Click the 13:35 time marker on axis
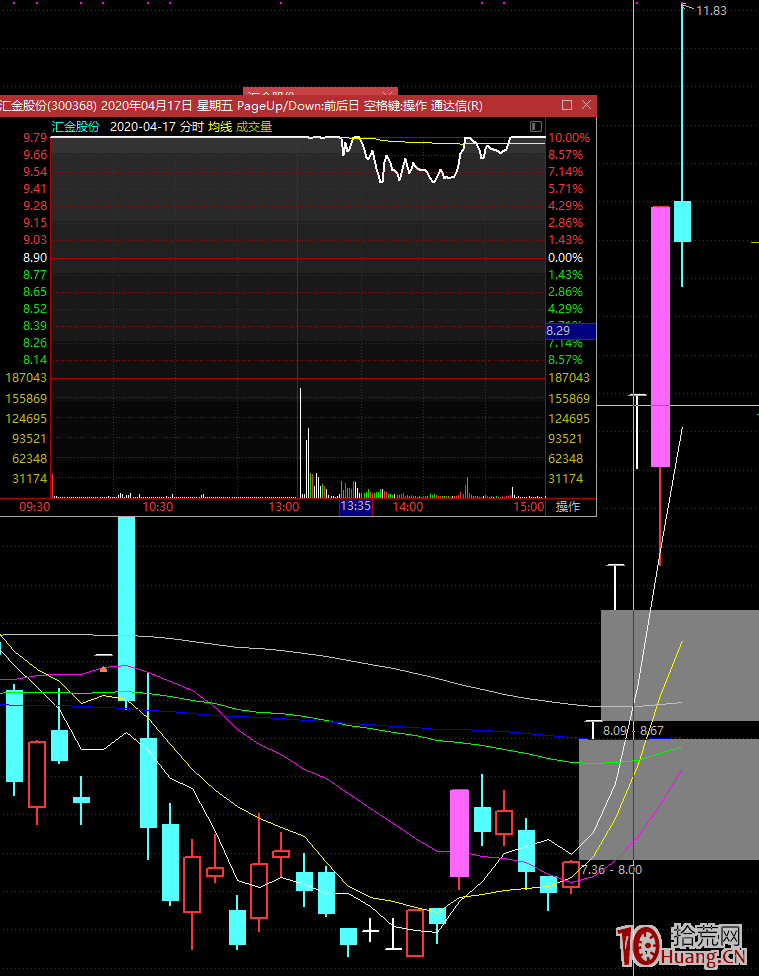This screenshot has height=976, width=759. [x=355, y=507]
